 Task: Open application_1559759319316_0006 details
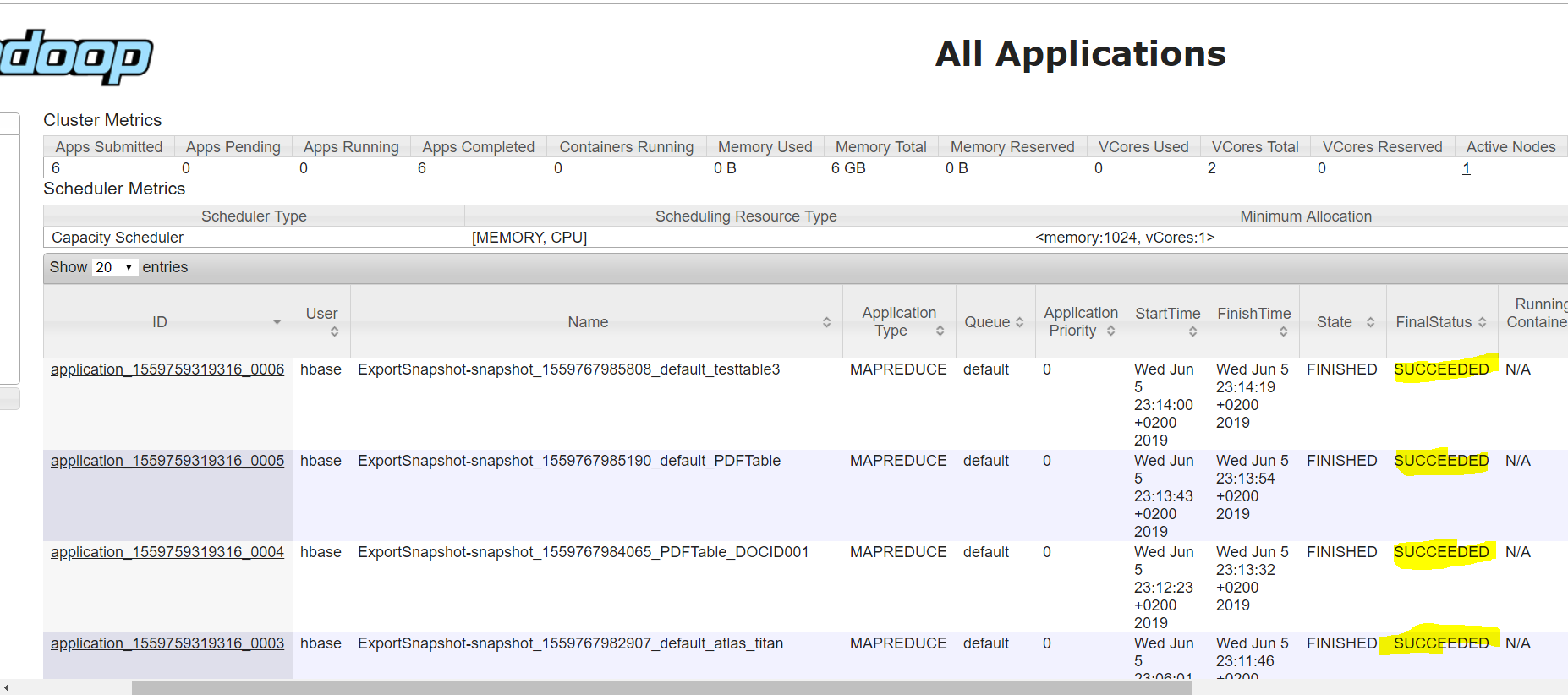pyautogui.click(x=167, y=369)
